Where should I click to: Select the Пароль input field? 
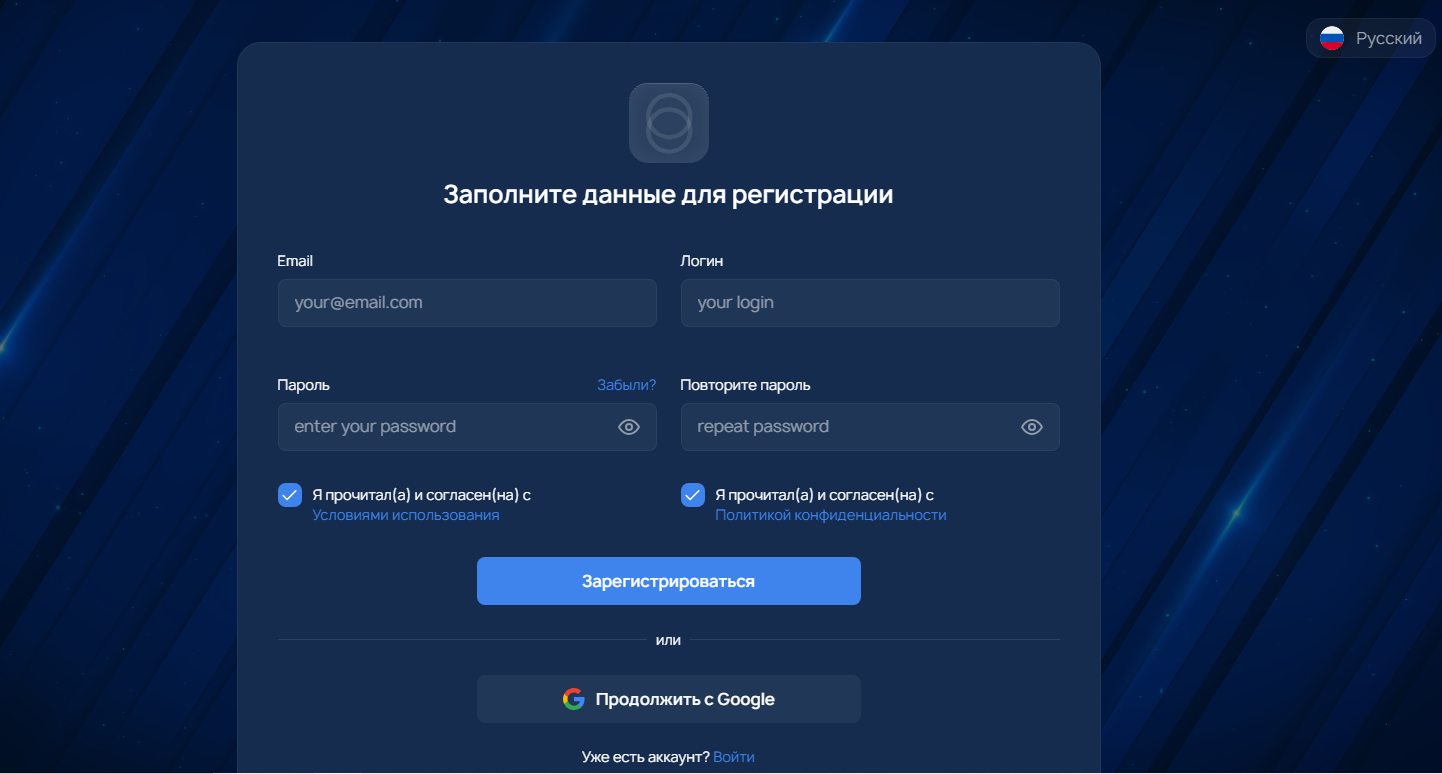(x=467, y=427)
